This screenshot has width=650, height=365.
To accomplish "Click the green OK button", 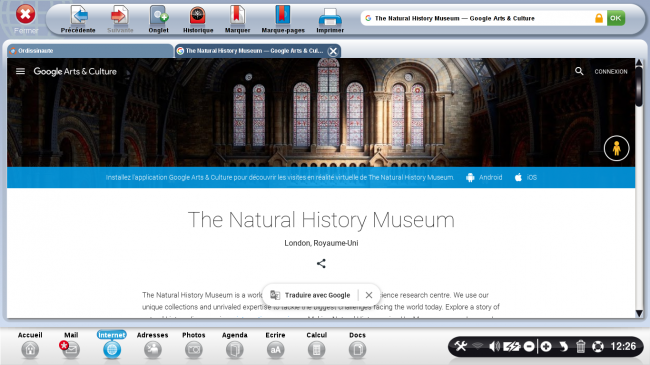I will [x=616, y=18].
